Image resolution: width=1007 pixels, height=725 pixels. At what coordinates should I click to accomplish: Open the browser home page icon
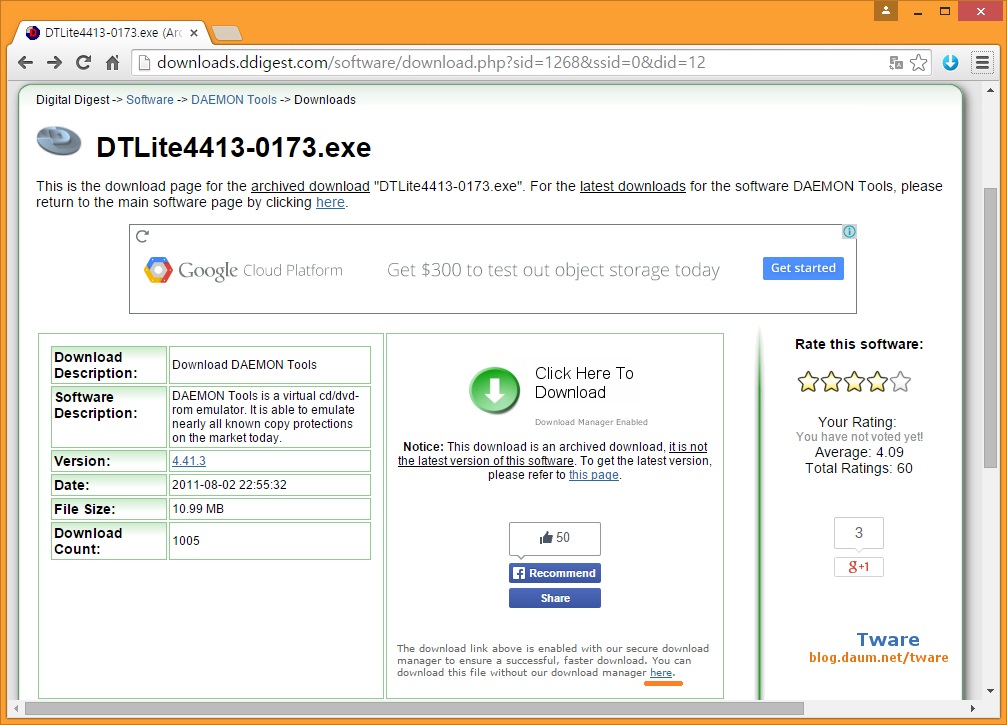click(112, 62)
